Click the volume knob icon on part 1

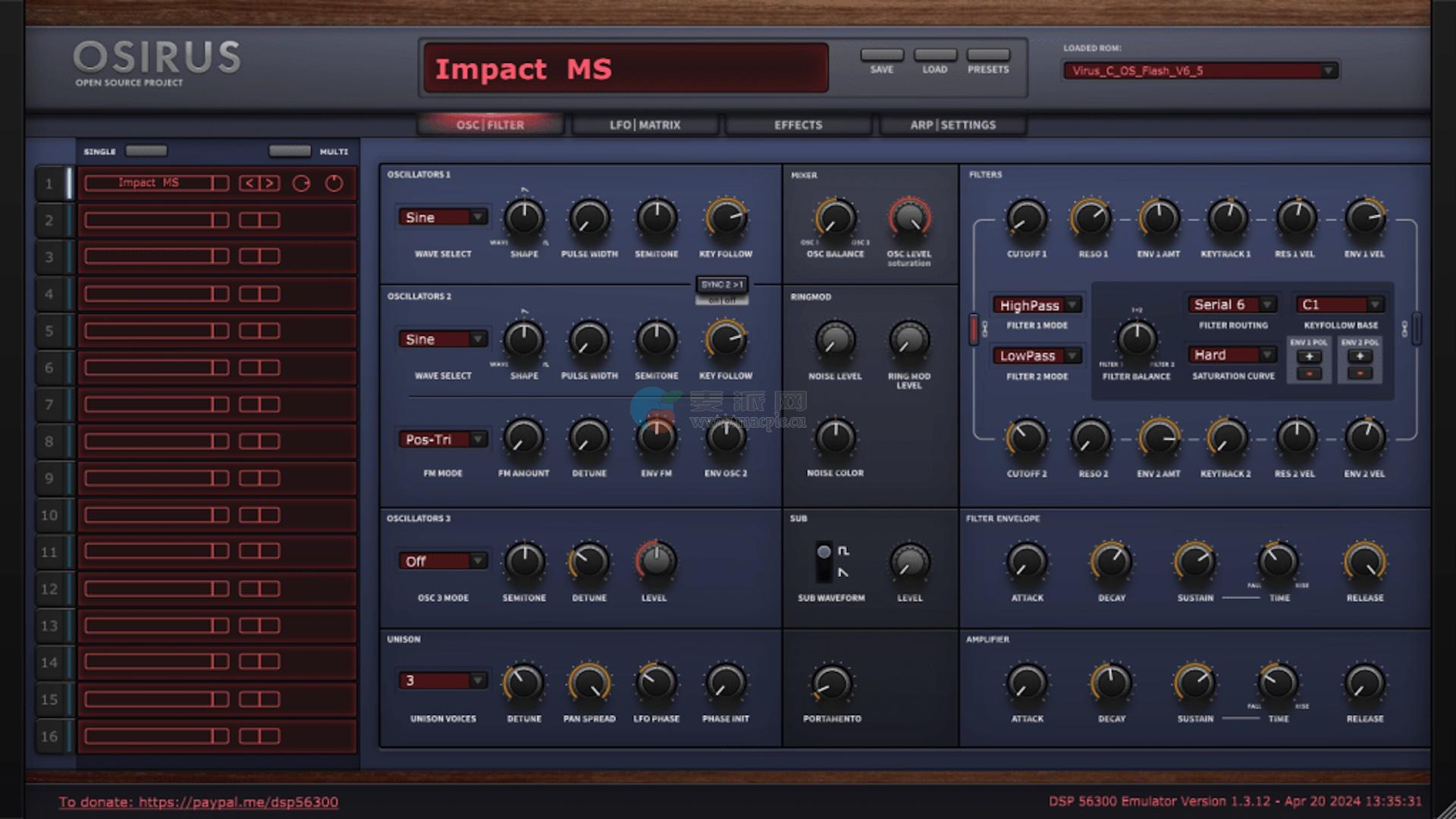click(x=301, y=184)
